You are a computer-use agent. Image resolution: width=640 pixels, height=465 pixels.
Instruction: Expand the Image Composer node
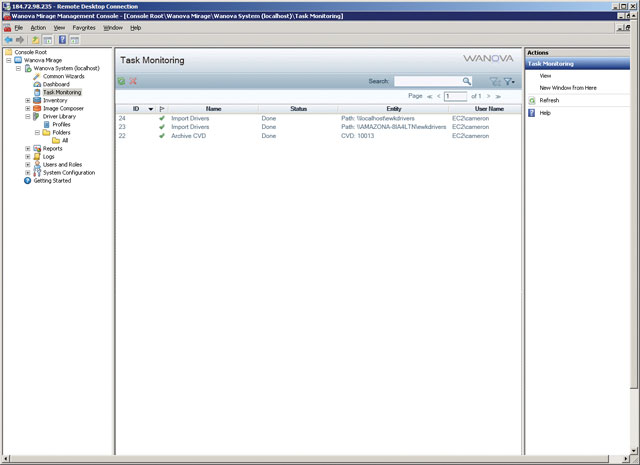[28, 109]
